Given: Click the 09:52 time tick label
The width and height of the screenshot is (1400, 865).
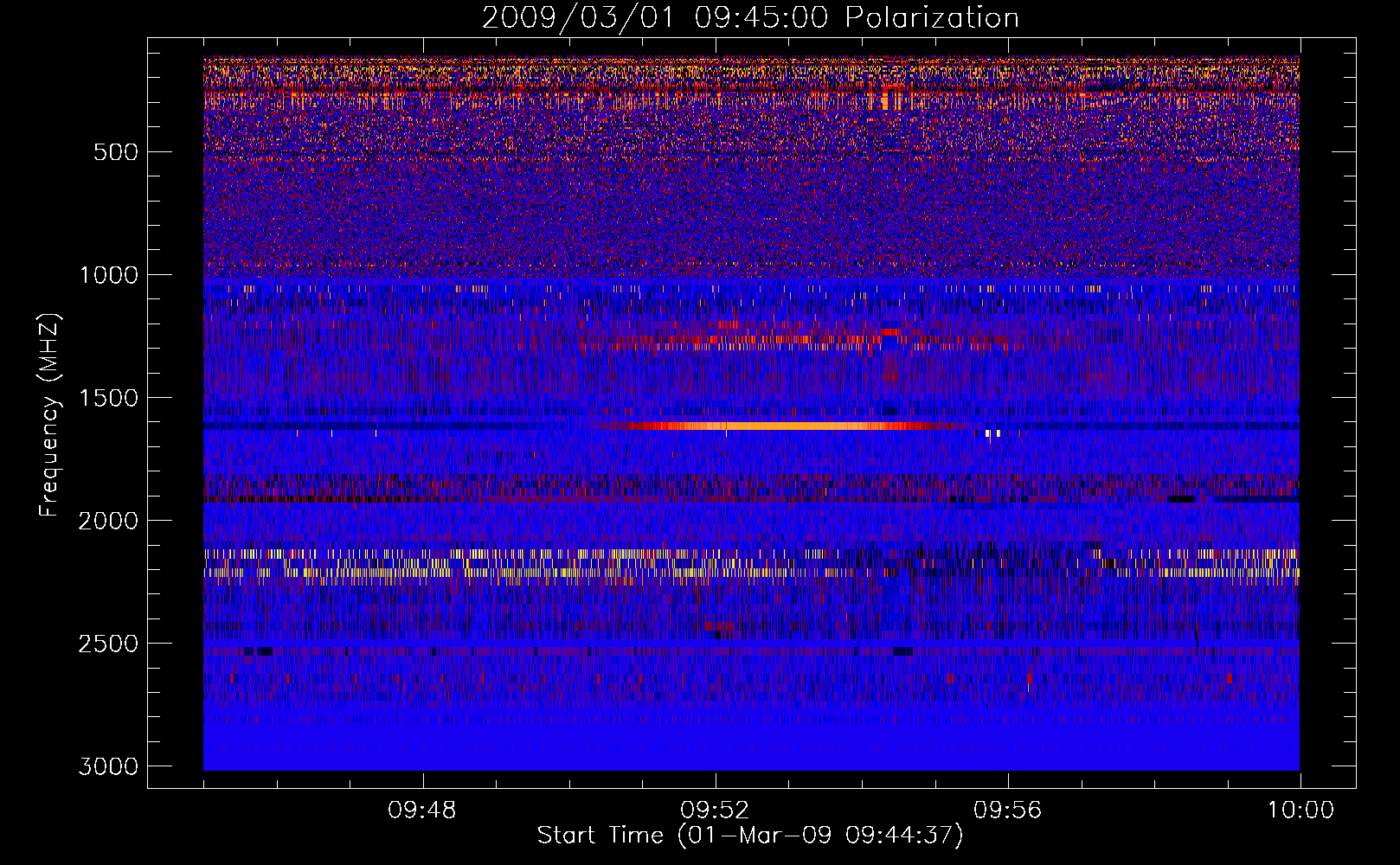Looking at the screenshot, I should 715,811.
